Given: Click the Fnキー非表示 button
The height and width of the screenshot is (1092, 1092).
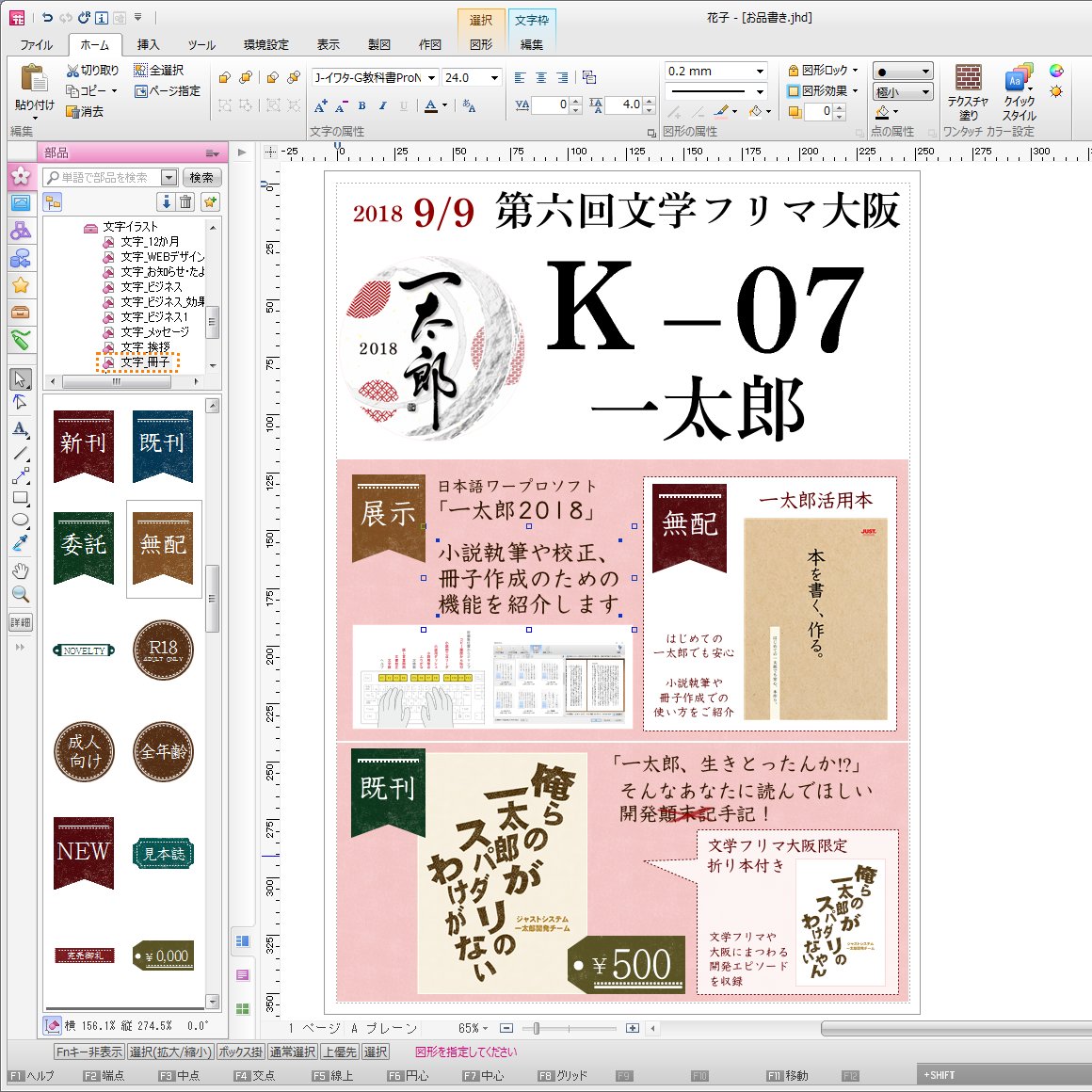Looking at the screenshot, I should click(89, 1052).
